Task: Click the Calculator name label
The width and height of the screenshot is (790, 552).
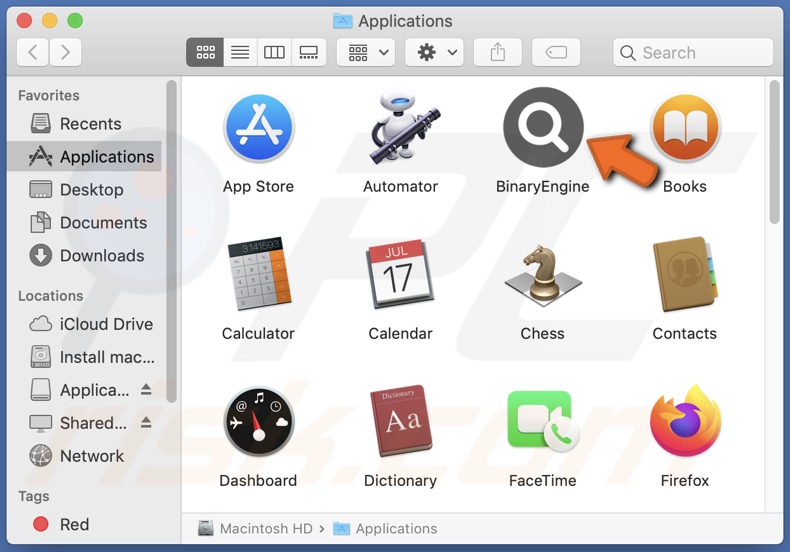Action: pos(258,333)
